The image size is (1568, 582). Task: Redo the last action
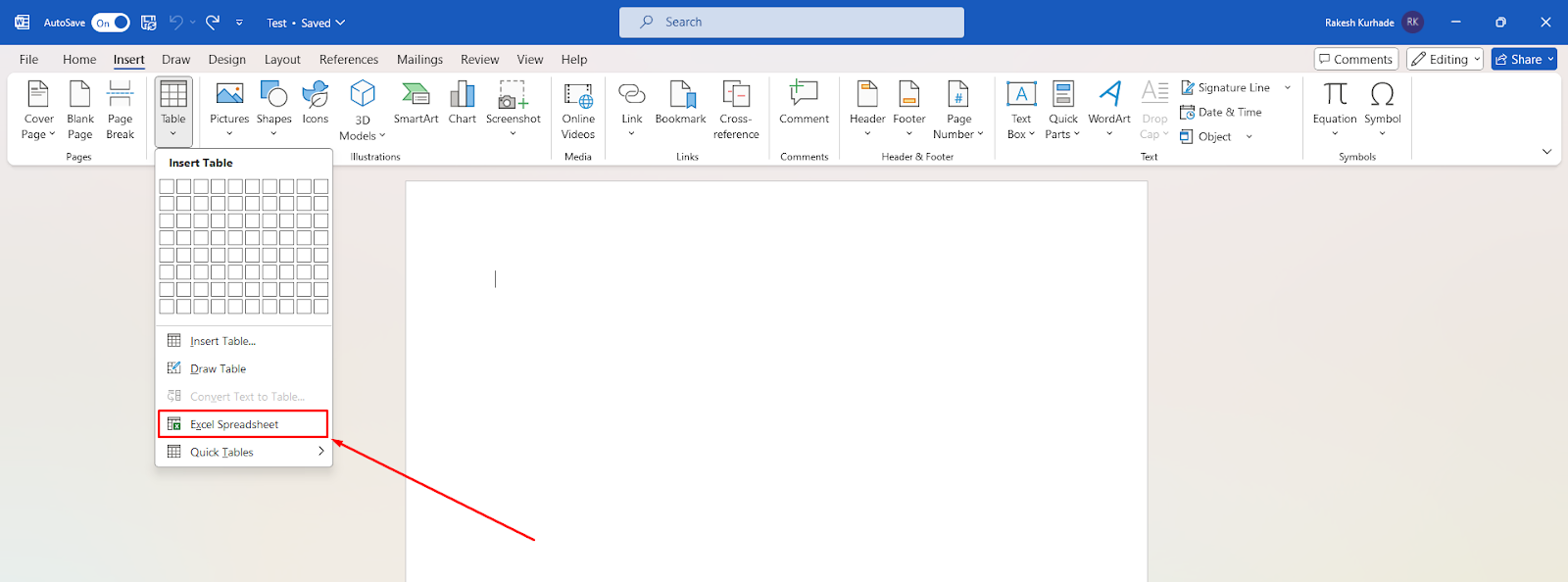[213, 23]
